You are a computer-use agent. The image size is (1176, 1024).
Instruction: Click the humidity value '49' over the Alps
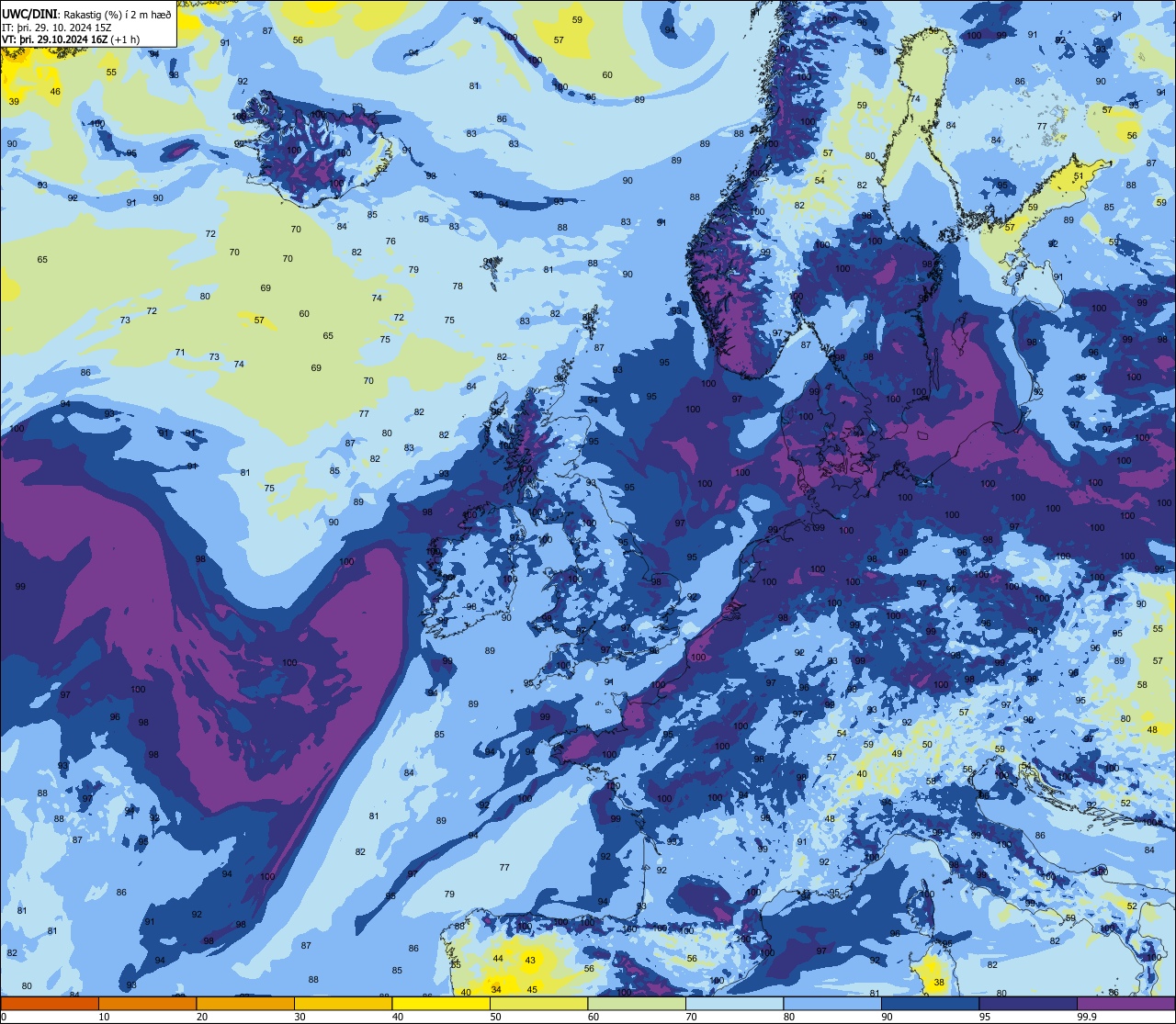(x=897, y=753)
